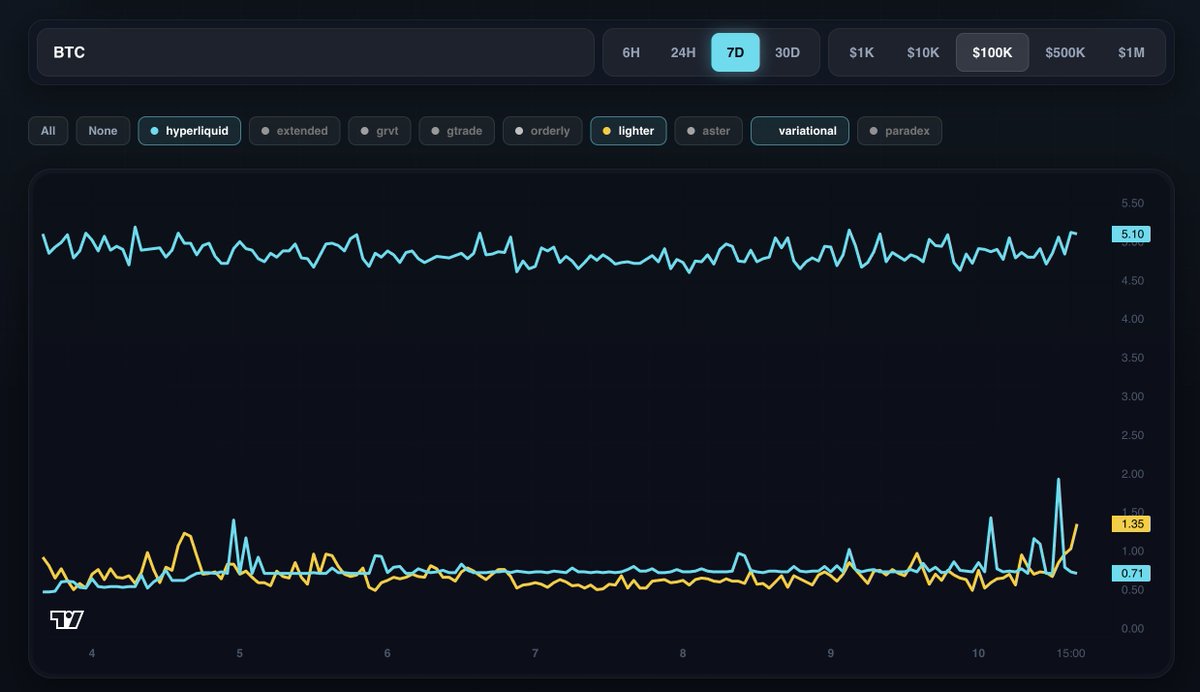
Task: Toggle the extended series
Action: [x=295, y=131]
